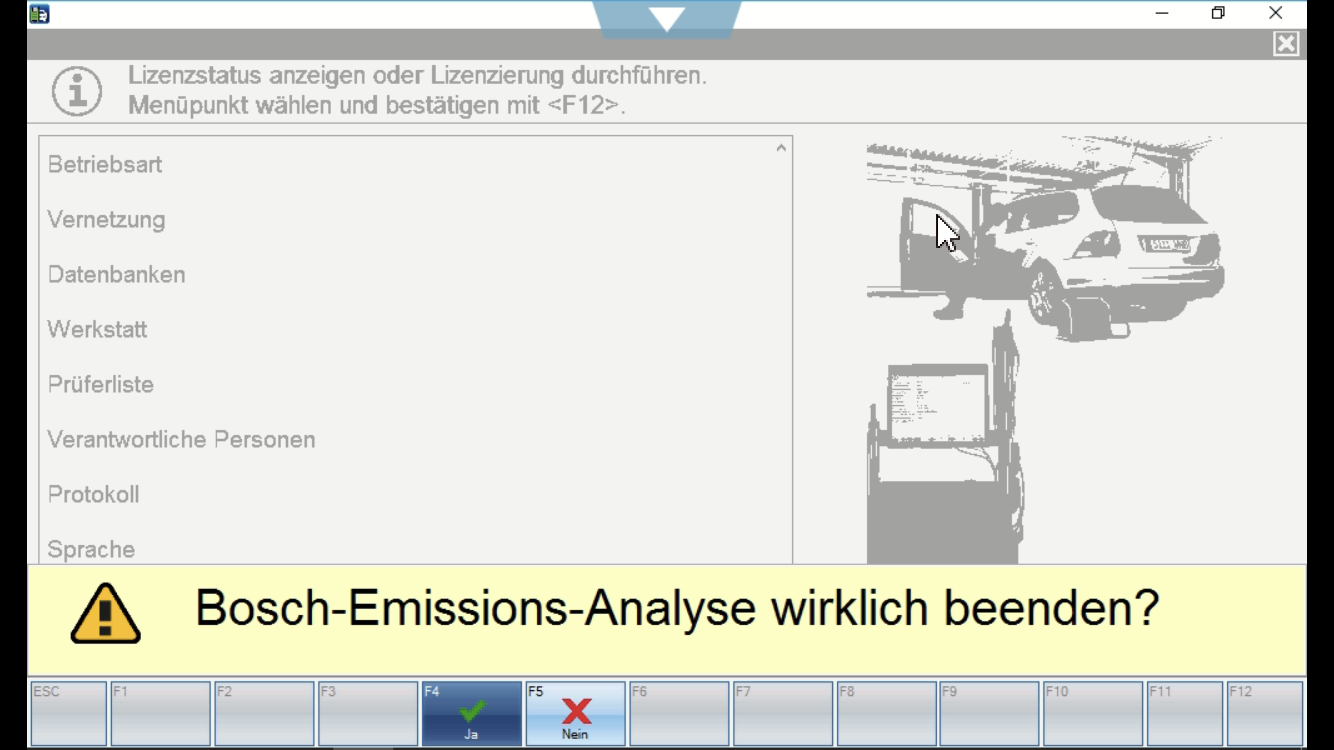1334x750 pixels.
Task: Click the yellow warning triangle icon
Action: (x=105, y=613)
